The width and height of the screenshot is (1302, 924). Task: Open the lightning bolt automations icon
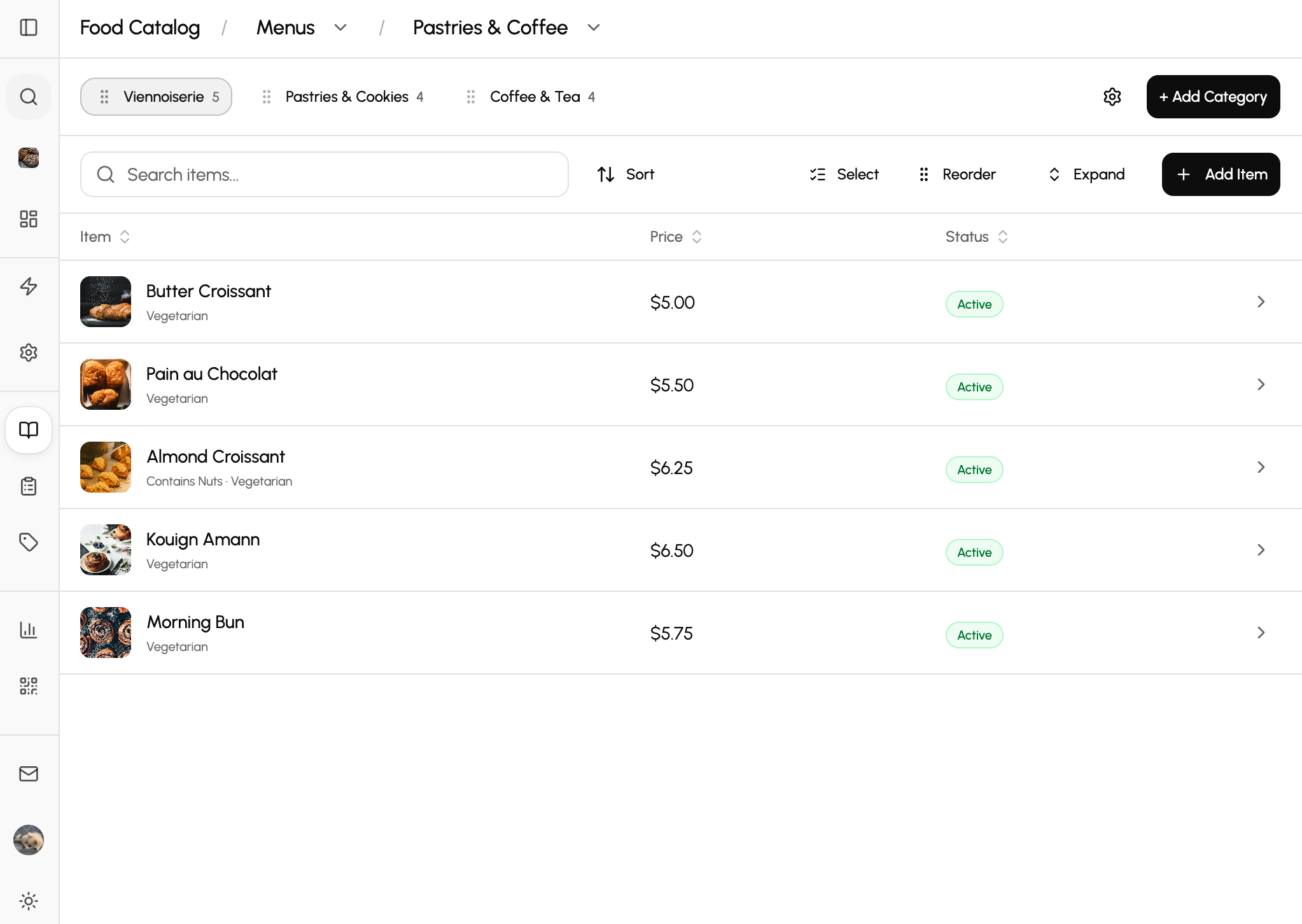coord(29,286)
